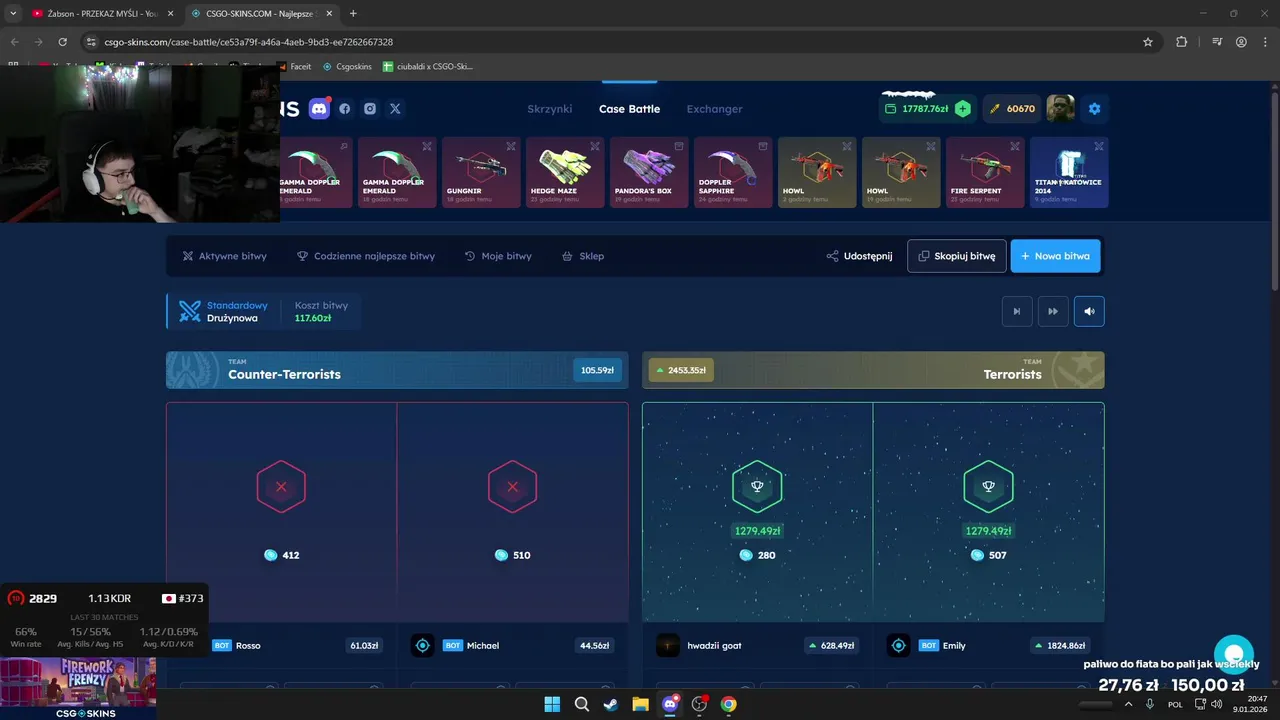Go to Skrzynki section
The height and width of the screenshot is (720, 1280).
(x=549, y=109)
